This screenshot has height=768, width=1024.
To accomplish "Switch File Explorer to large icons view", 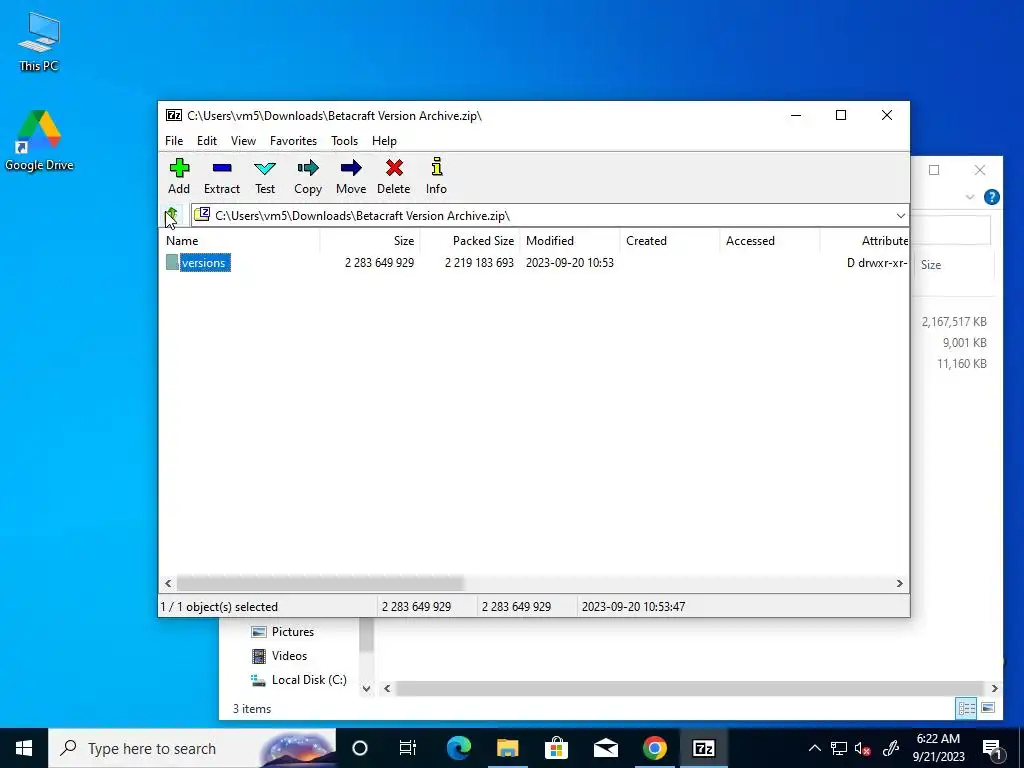I will tap(988, 708).
